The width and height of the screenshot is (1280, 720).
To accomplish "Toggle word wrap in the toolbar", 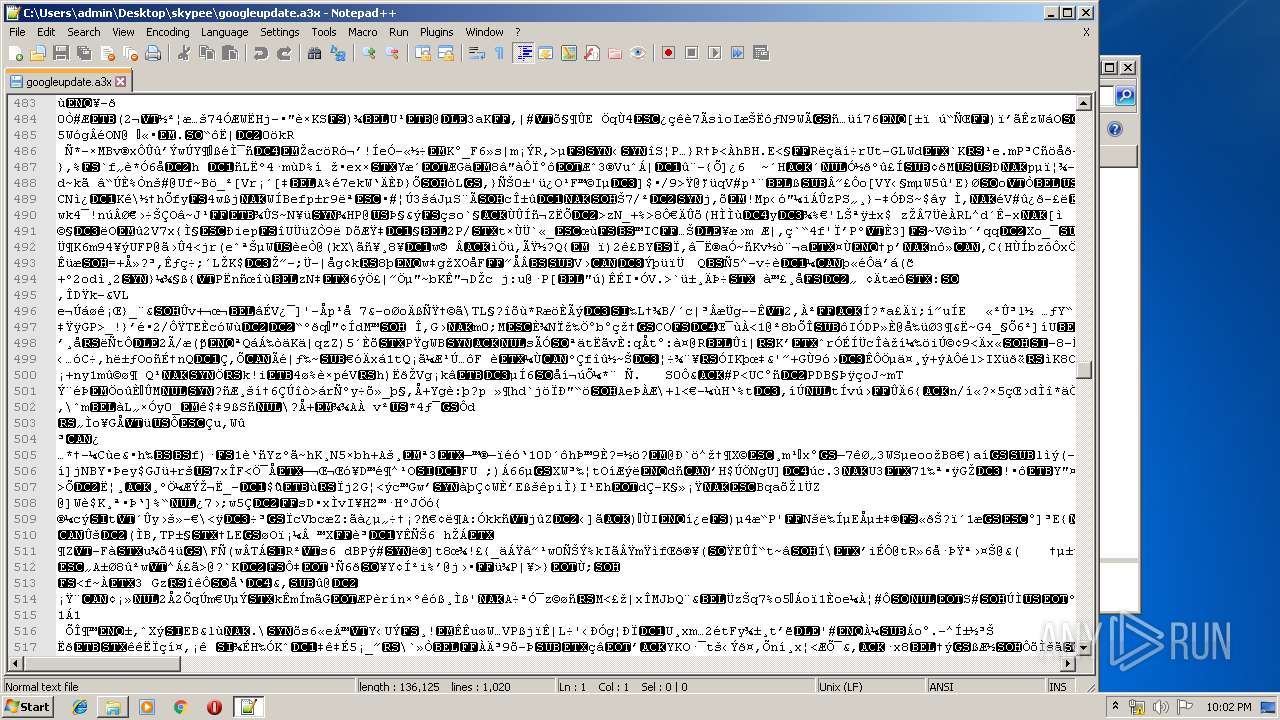I will [x=476, y=53].
